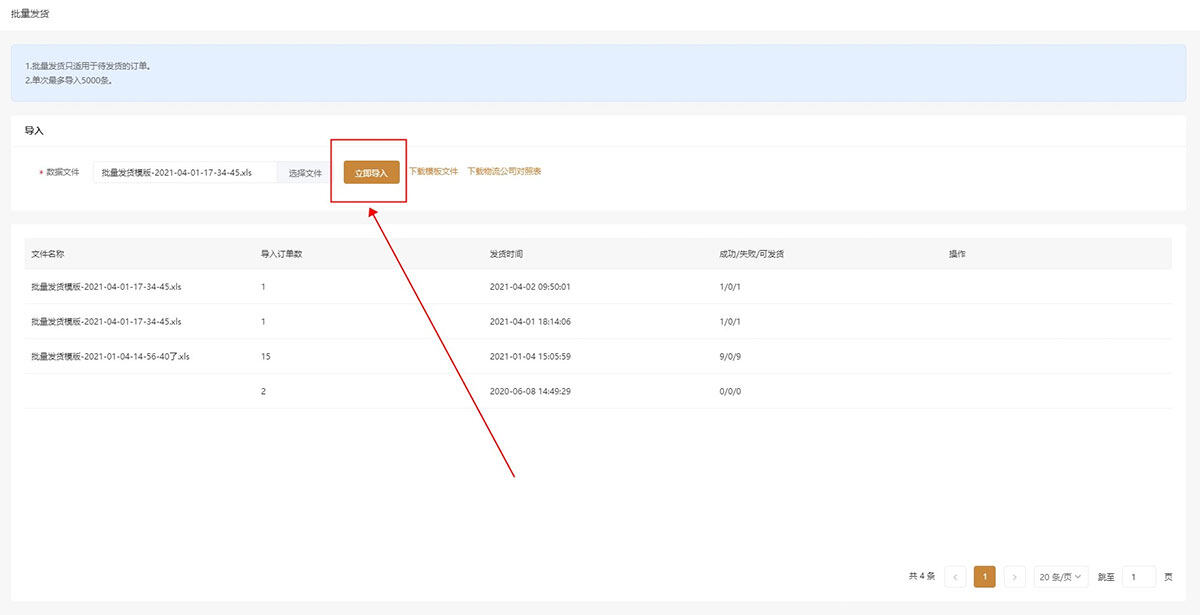Click the 发货时间 column header
The width and height of the screenshot is (1200, 615).
point(506,254)
